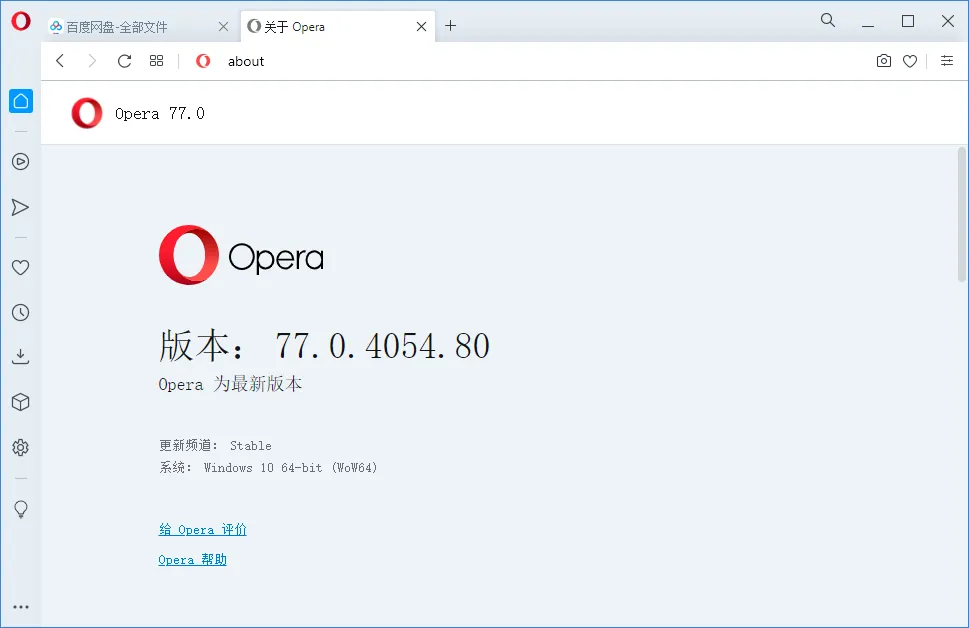
Task: Take a snapshot with the camera icon
Action: [x=883, y=61]
